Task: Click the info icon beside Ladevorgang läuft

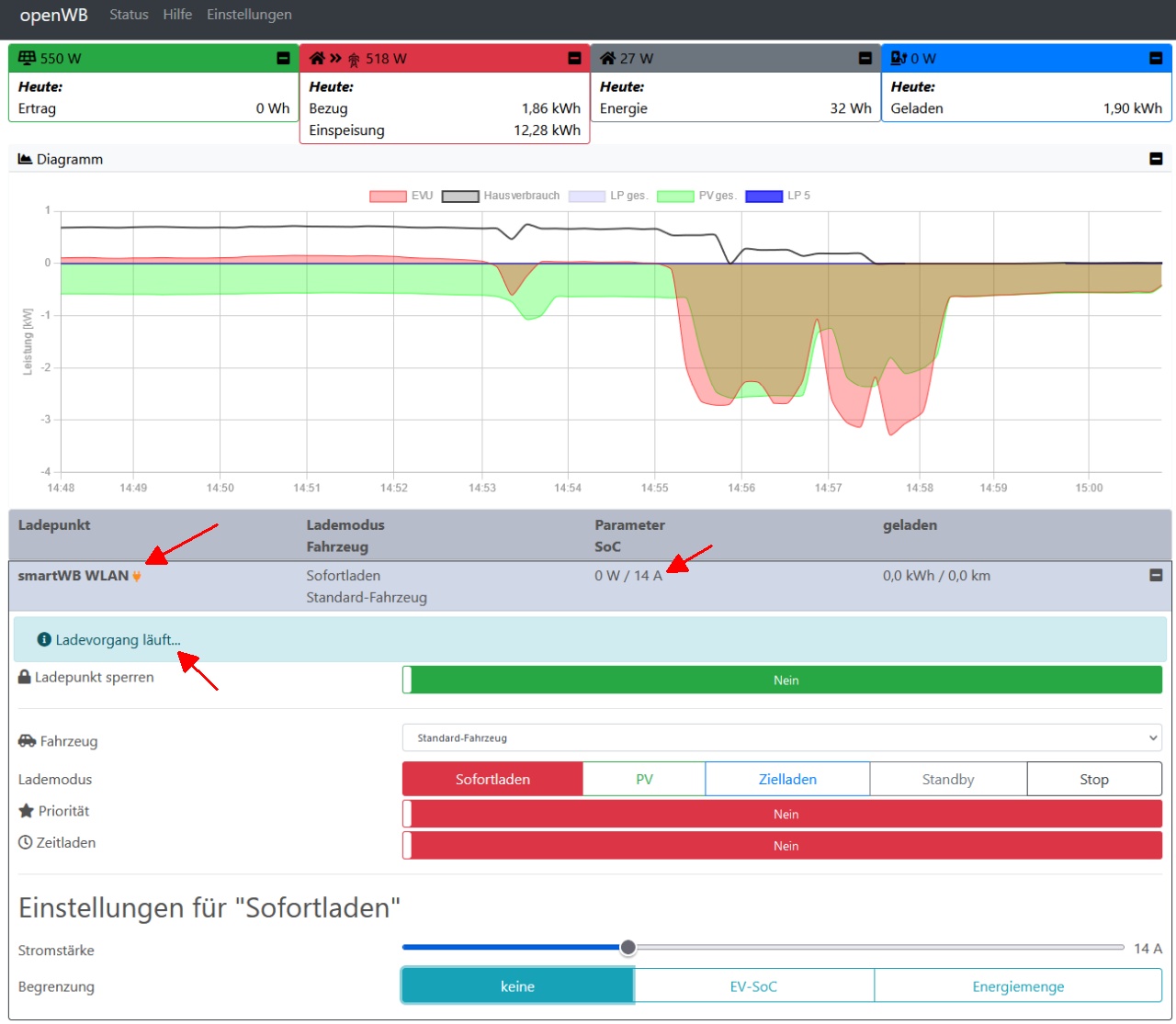Action: [x=44, y=639]
